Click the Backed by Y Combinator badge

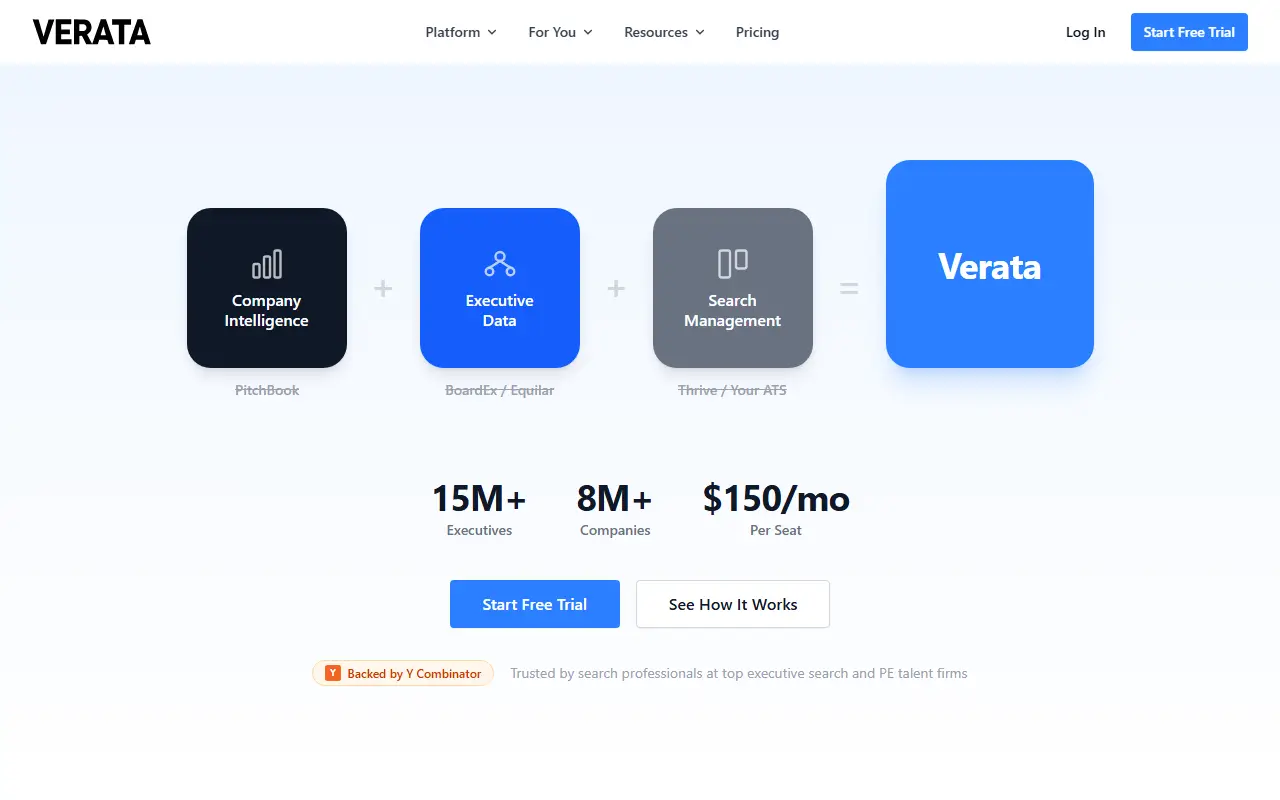click(x=403, y=674)
